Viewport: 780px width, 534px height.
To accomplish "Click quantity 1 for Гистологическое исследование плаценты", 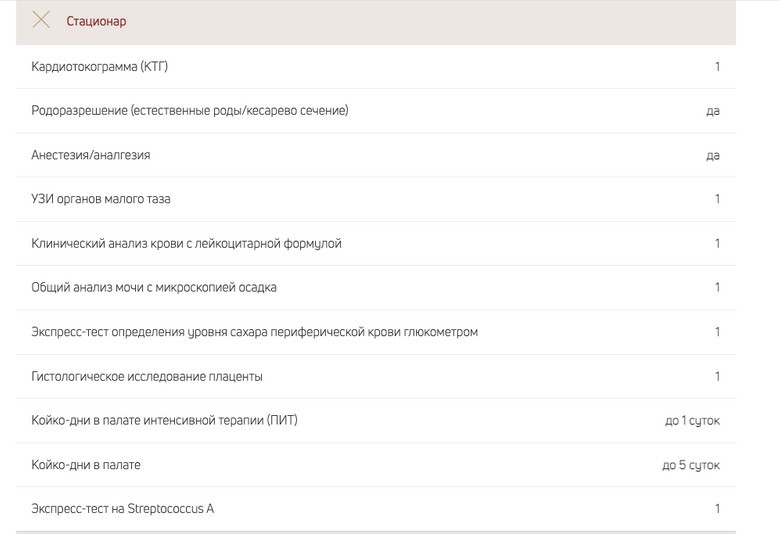I will click(717, 376).
